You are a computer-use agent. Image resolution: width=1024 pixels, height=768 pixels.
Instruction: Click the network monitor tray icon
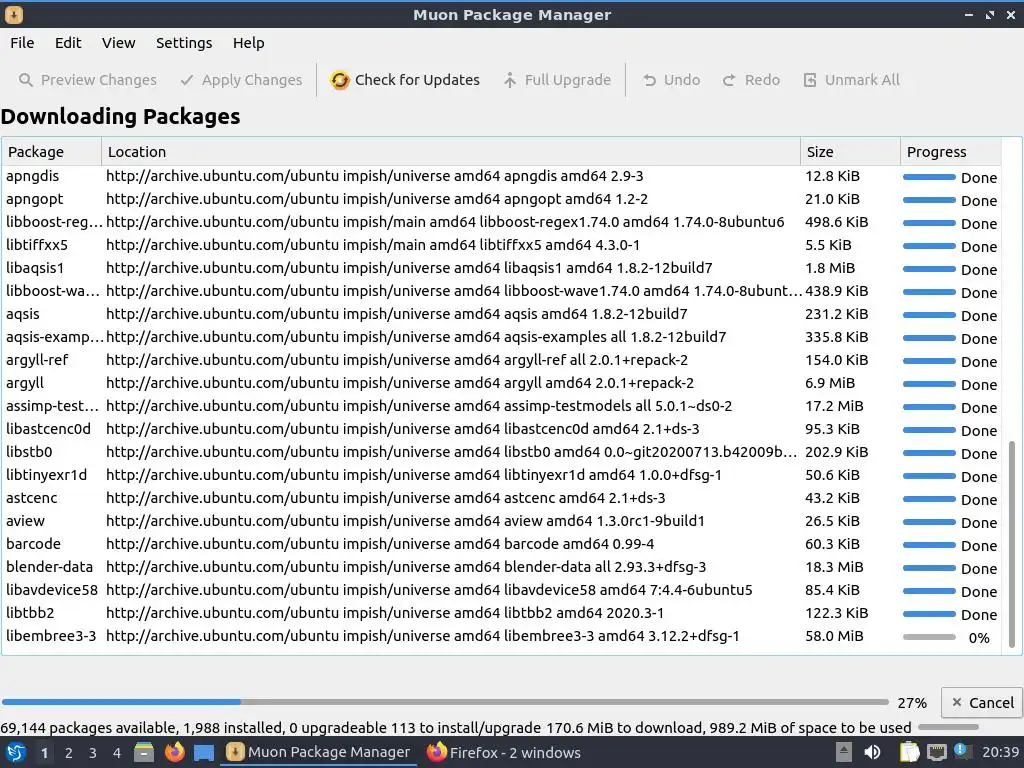pyautogui.click(x=936, y=752)
